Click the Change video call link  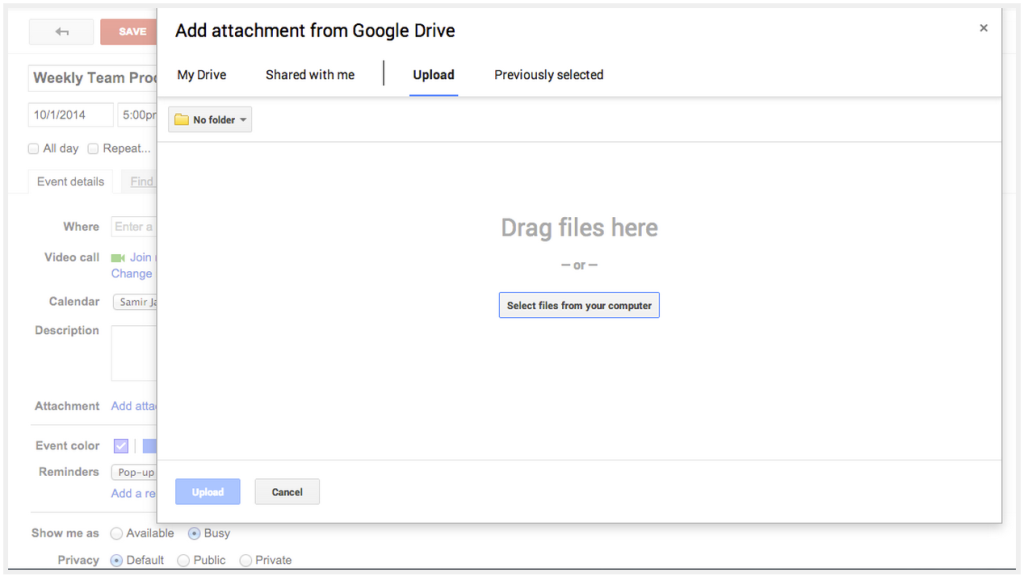tap(131, 274)
